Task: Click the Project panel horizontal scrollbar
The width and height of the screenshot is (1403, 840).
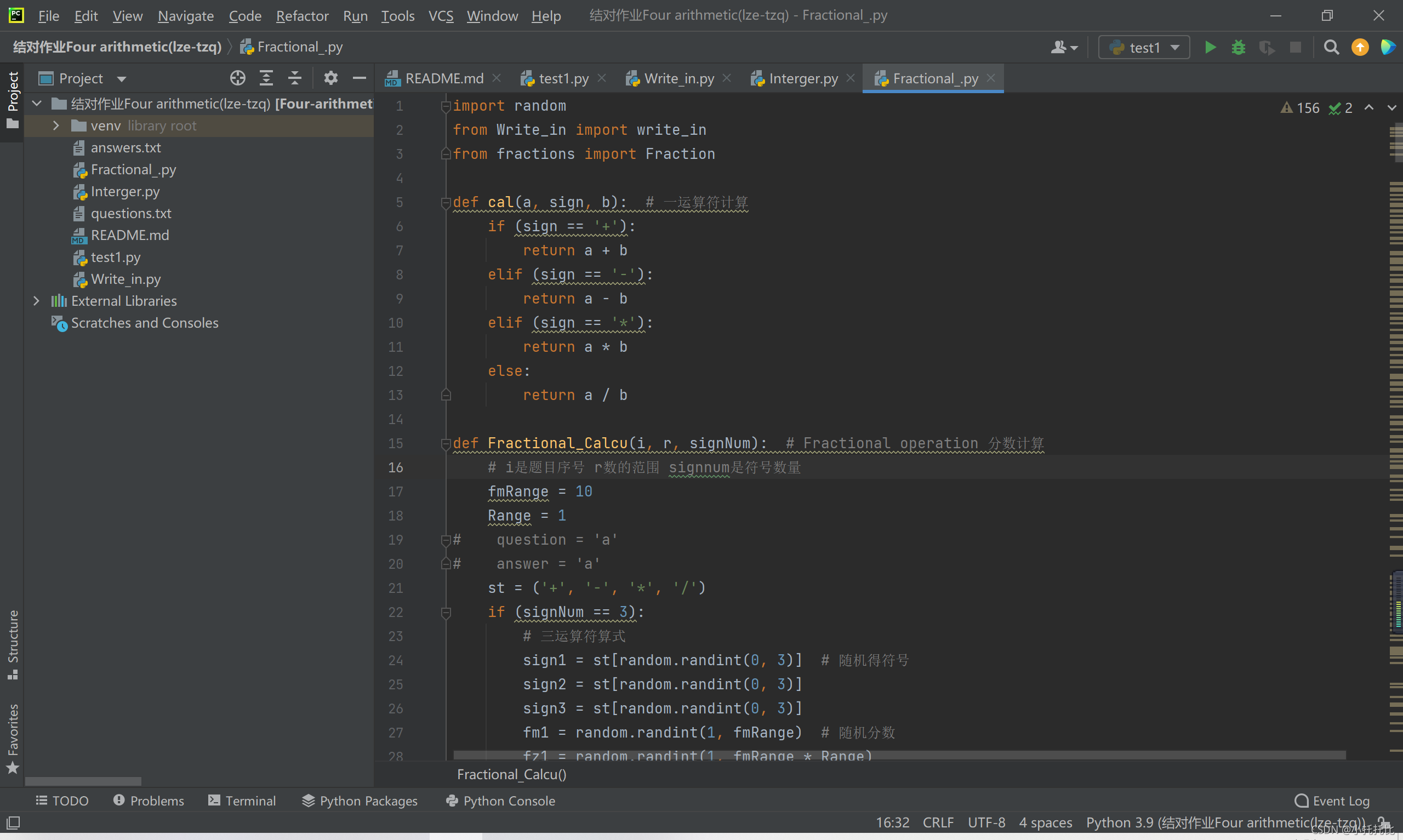Action: [x=83, y=781]
